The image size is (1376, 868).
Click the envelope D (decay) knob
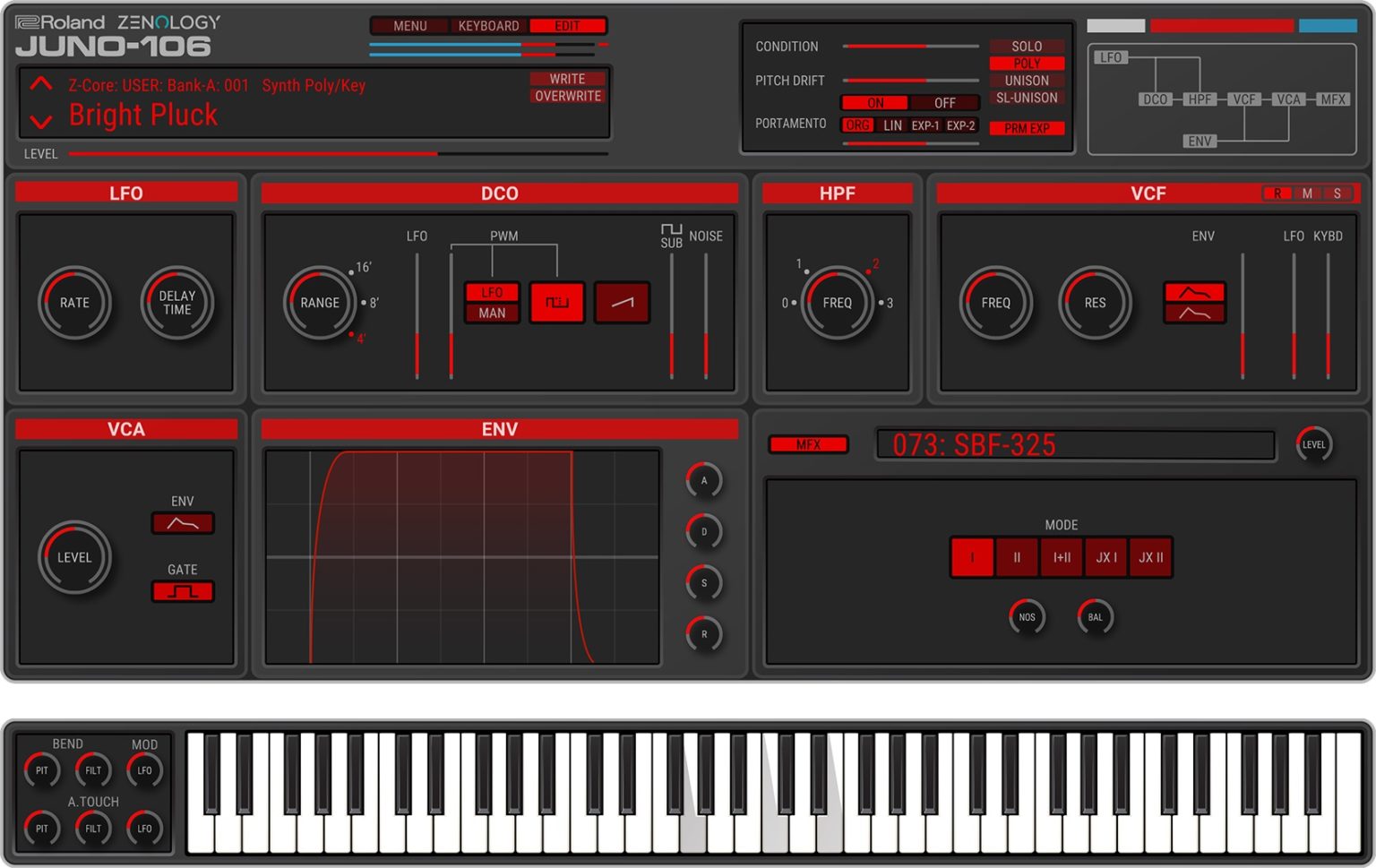pos(704,532)
